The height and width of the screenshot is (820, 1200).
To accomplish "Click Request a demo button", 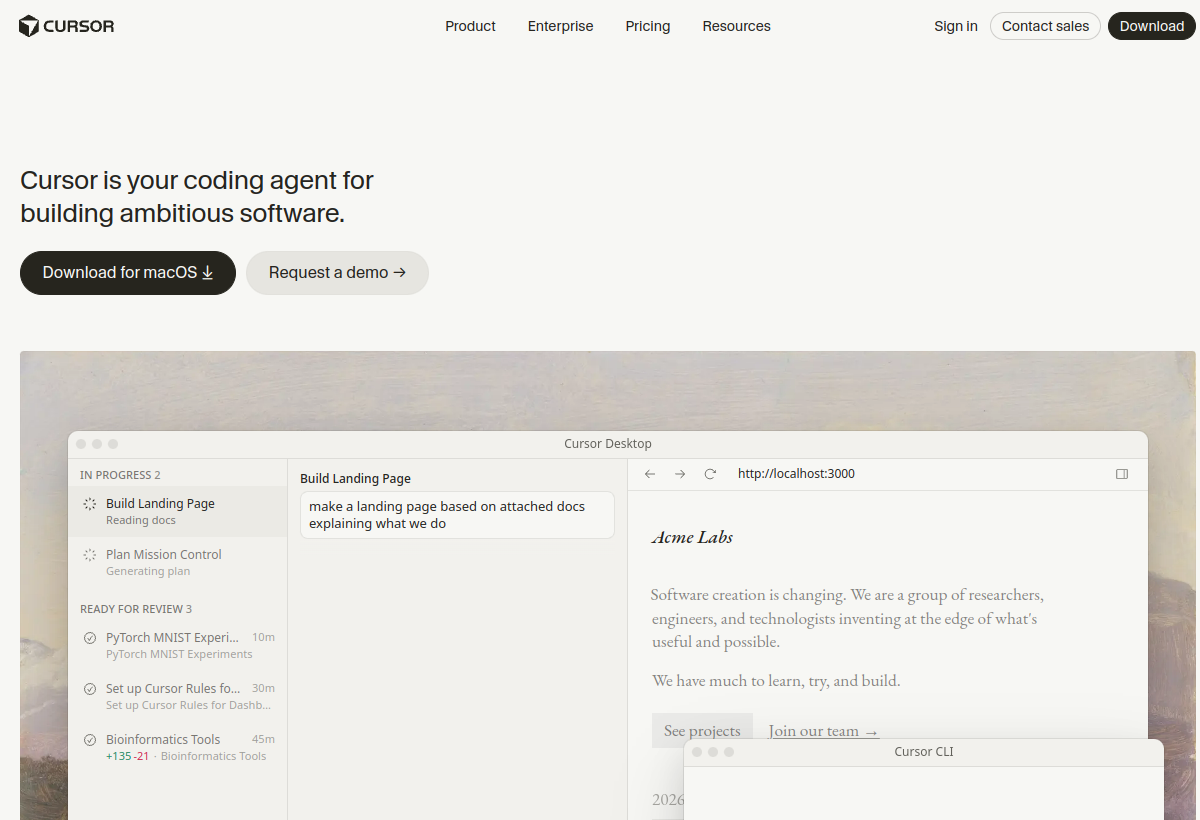I will point(337,273).
